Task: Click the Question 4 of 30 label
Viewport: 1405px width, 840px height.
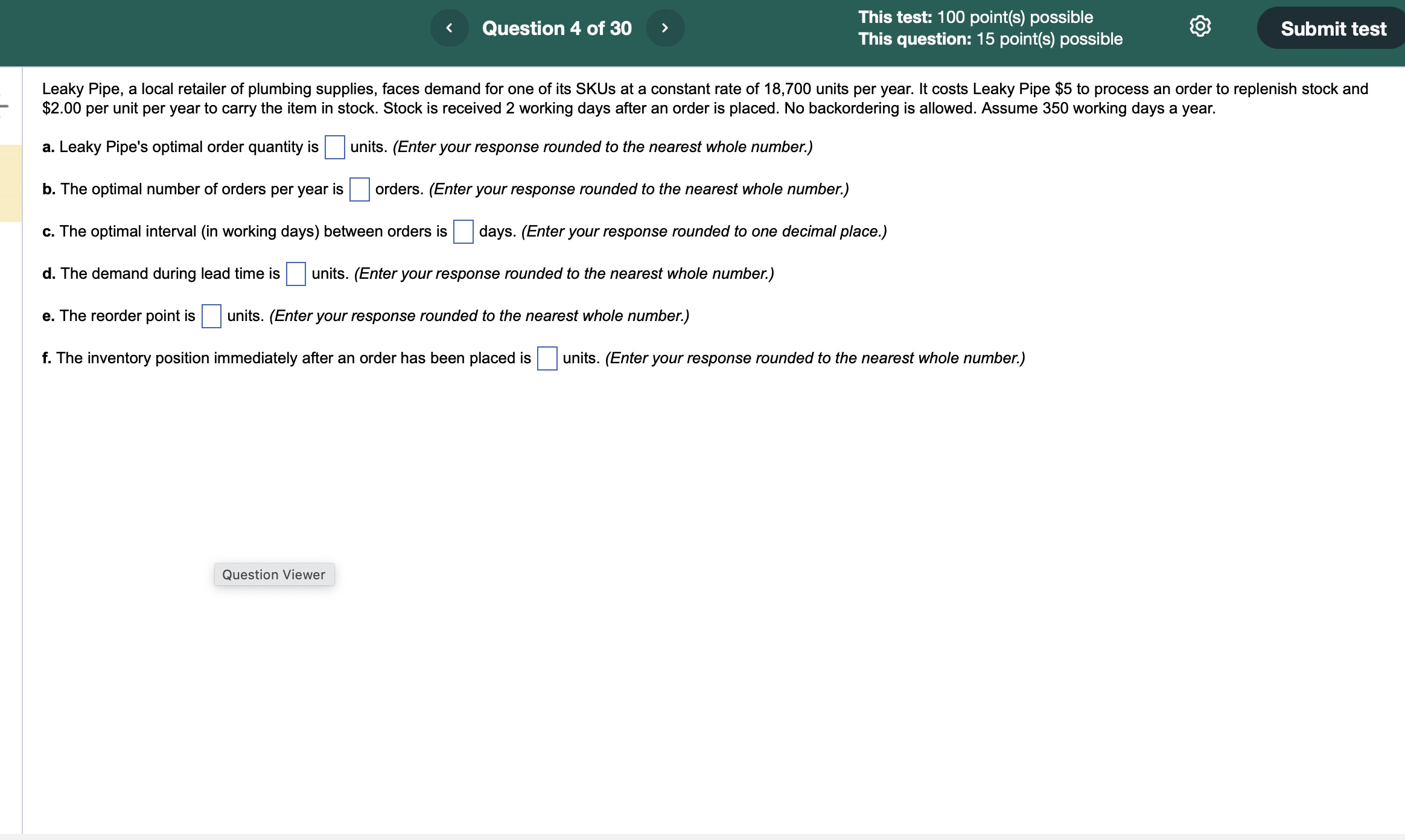Action: point(556,28)
